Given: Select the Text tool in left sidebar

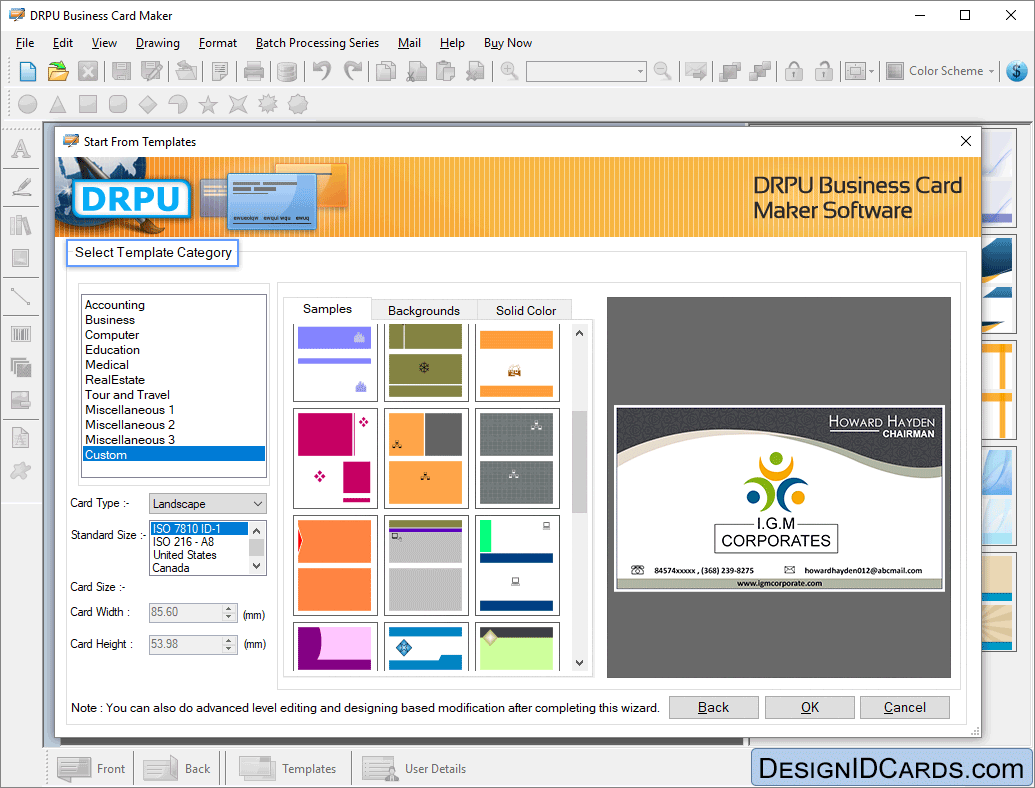Looking at the screenshot, I should click(20, 148).
